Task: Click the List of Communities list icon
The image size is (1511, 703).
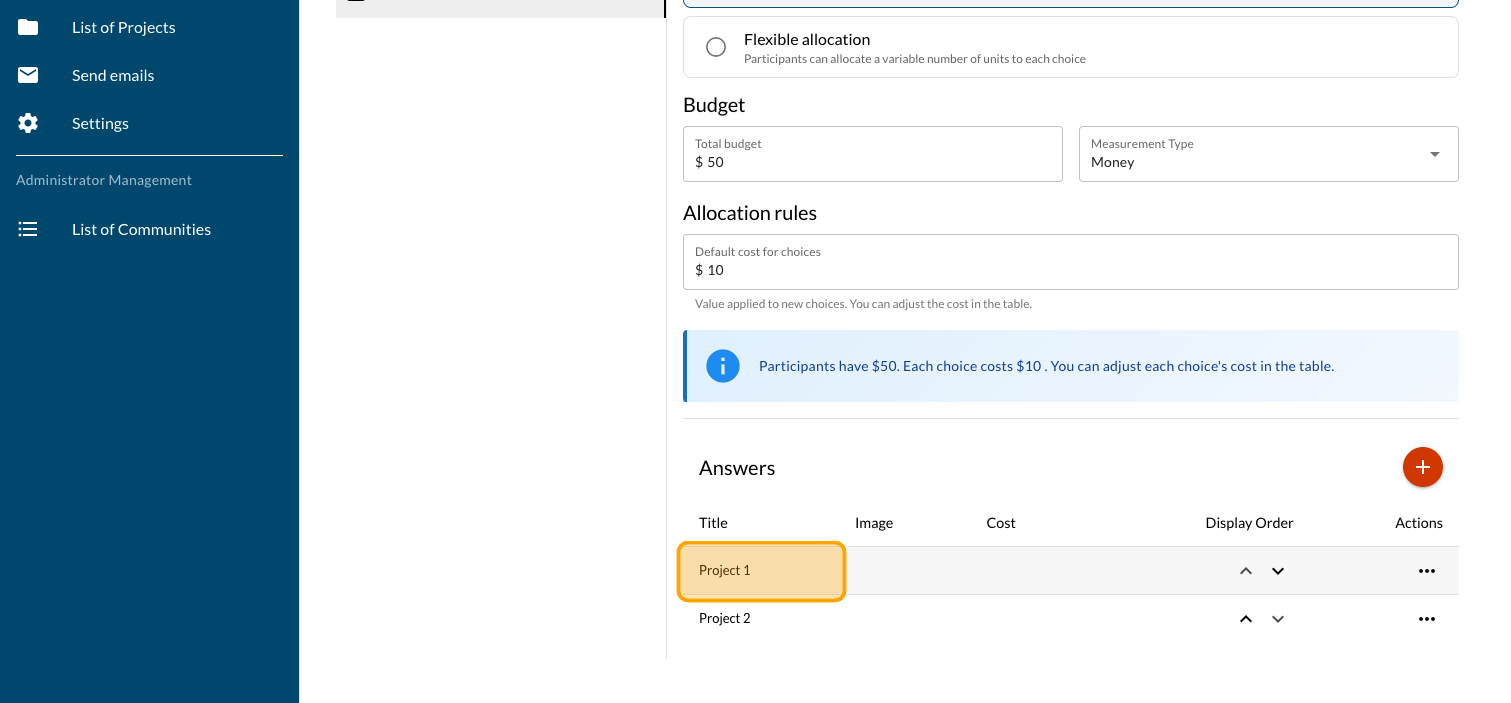Action: 28,229
